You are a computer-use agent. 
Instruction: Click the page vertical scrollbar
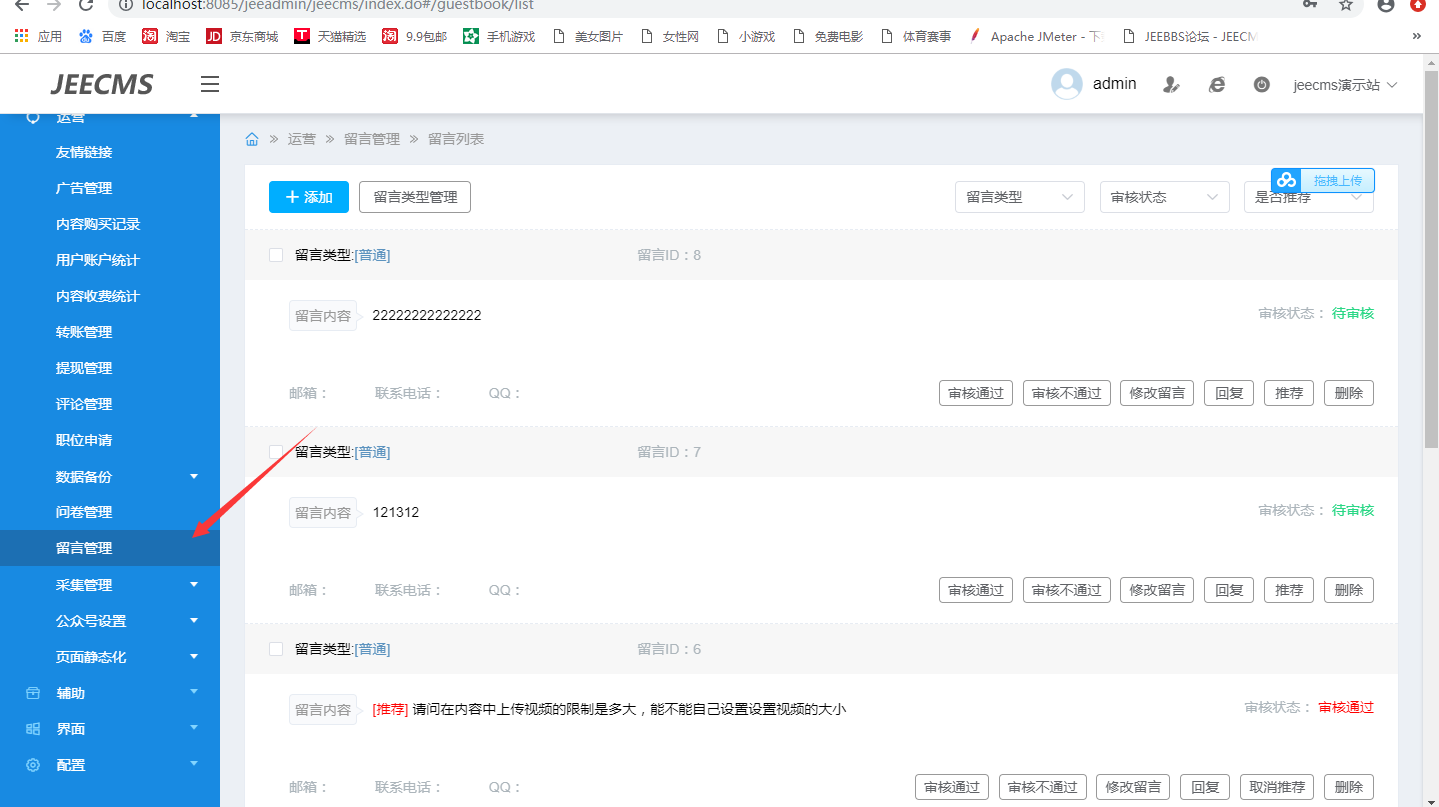(1430, 300)
